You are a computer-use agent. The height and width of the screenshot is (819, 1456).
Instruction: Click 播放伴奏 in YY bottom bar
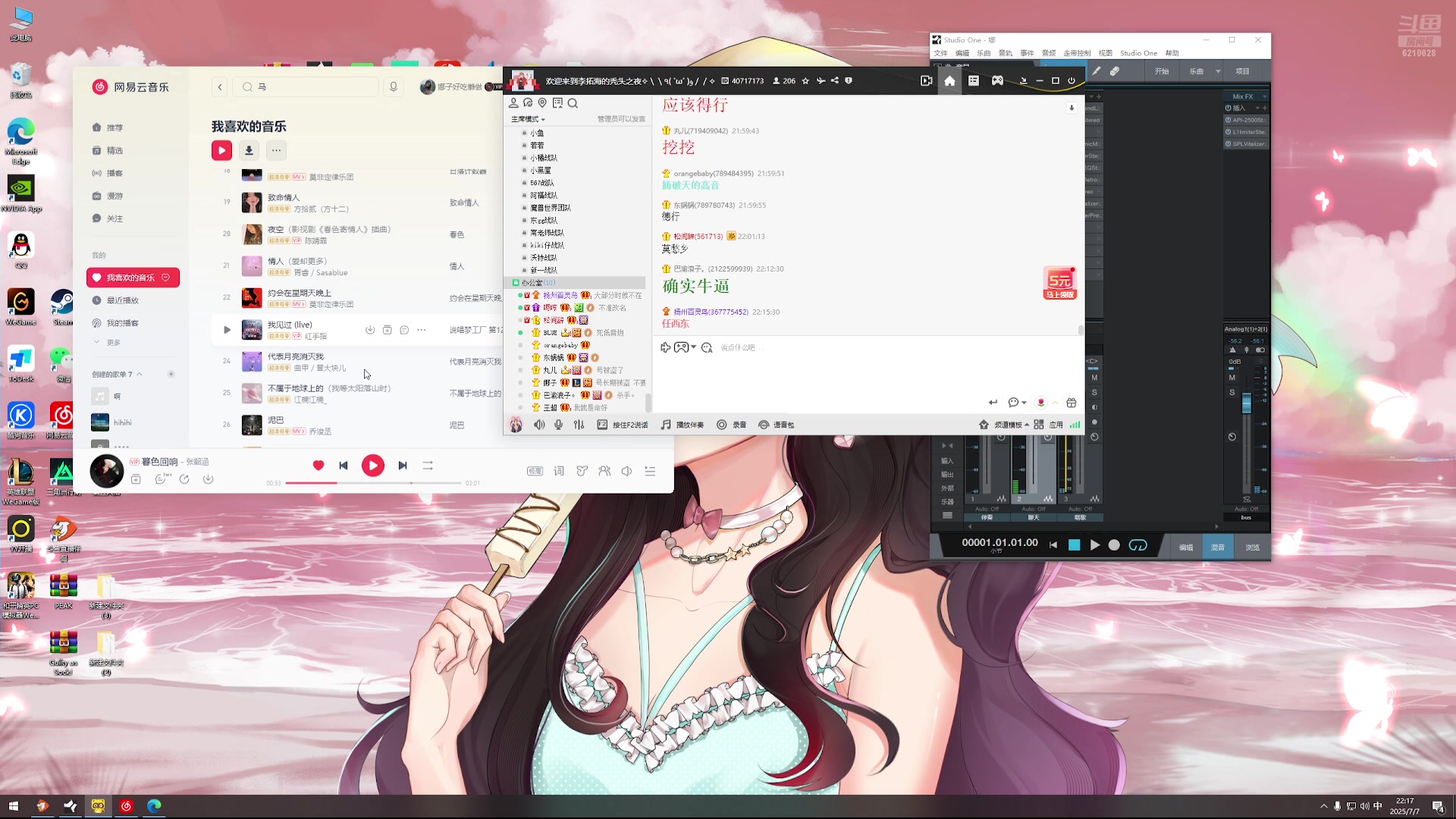pos(682,425)
